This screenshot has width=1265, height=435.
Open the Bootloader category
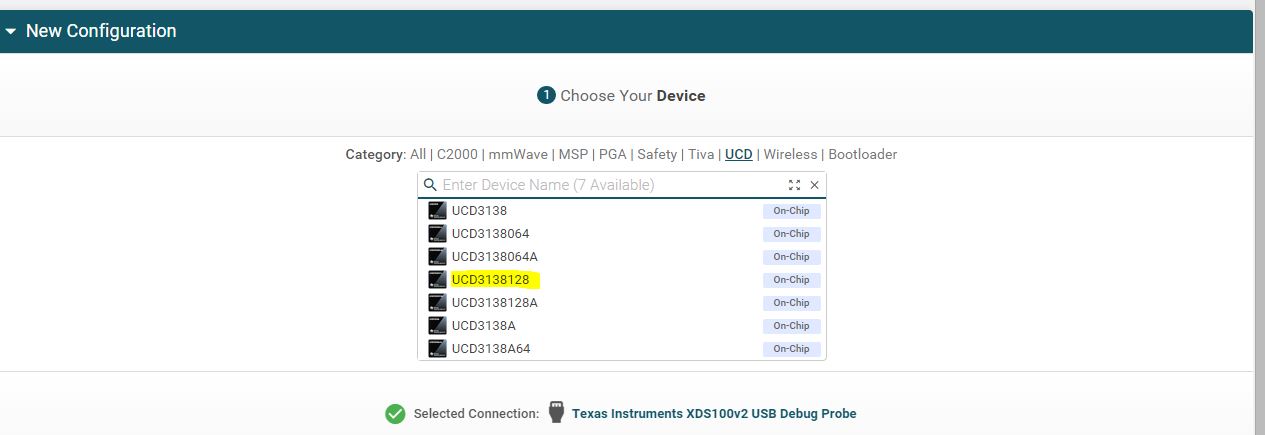click(862, 154)
